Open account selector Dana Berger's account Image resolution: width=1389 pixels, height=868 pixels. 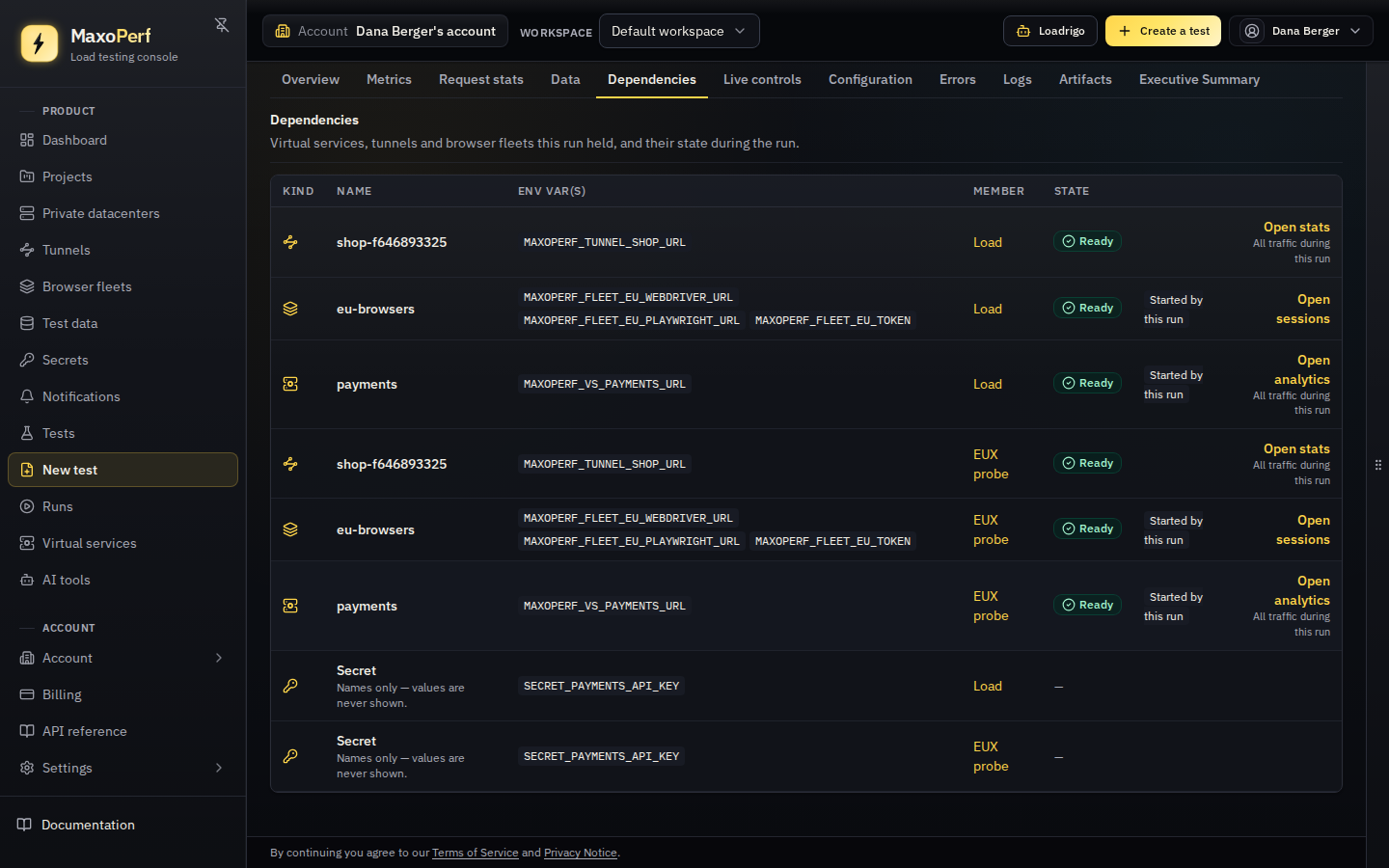click(385, 31)
